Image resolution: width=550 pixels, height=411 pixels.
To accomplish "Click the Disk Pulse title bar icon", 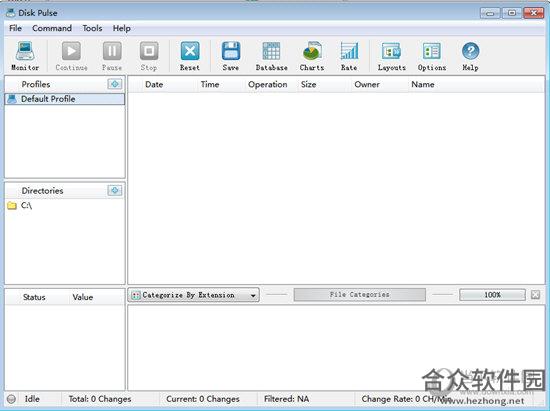I will [11, 13].
